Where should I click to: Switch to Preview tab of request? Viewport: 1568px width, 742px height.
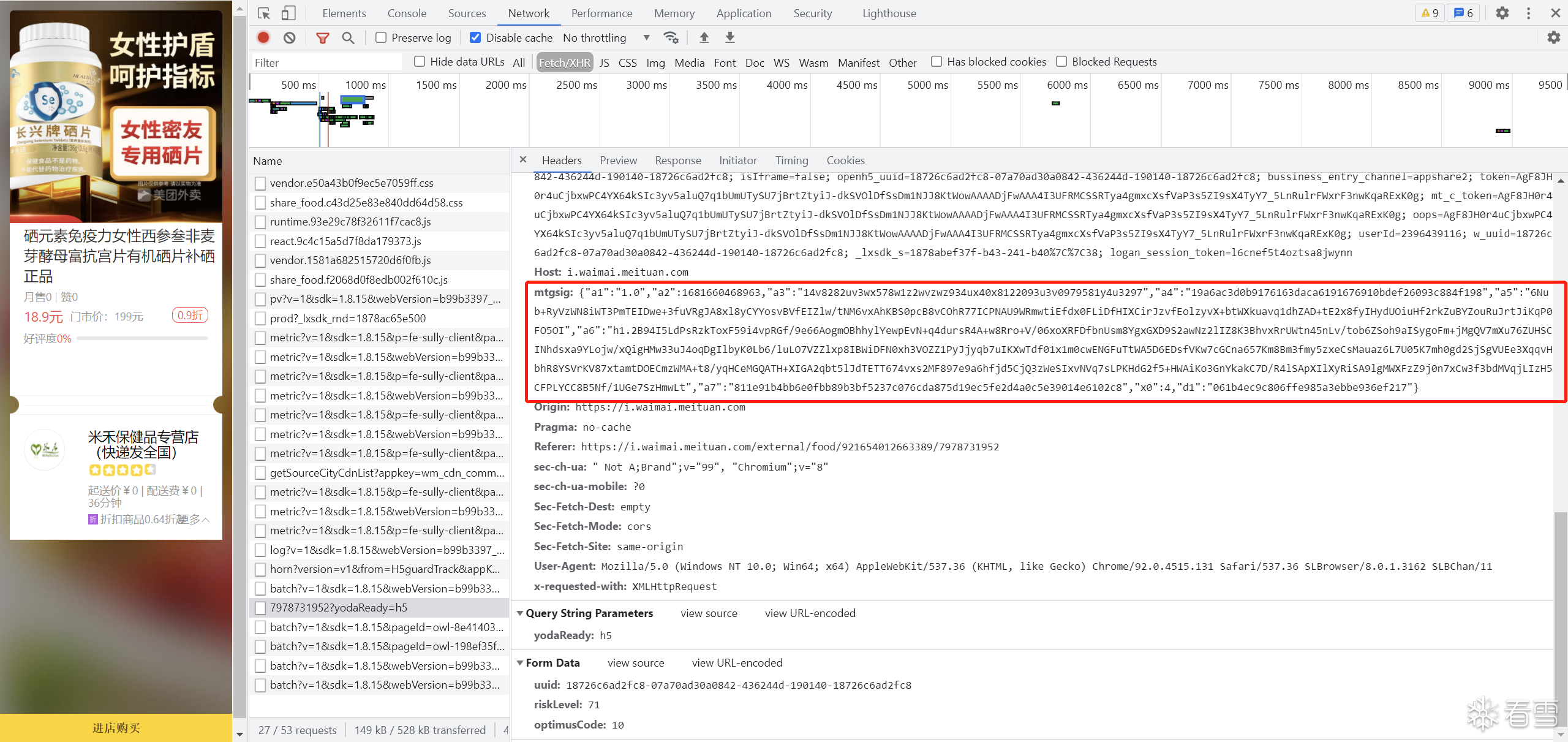(618, 160)
